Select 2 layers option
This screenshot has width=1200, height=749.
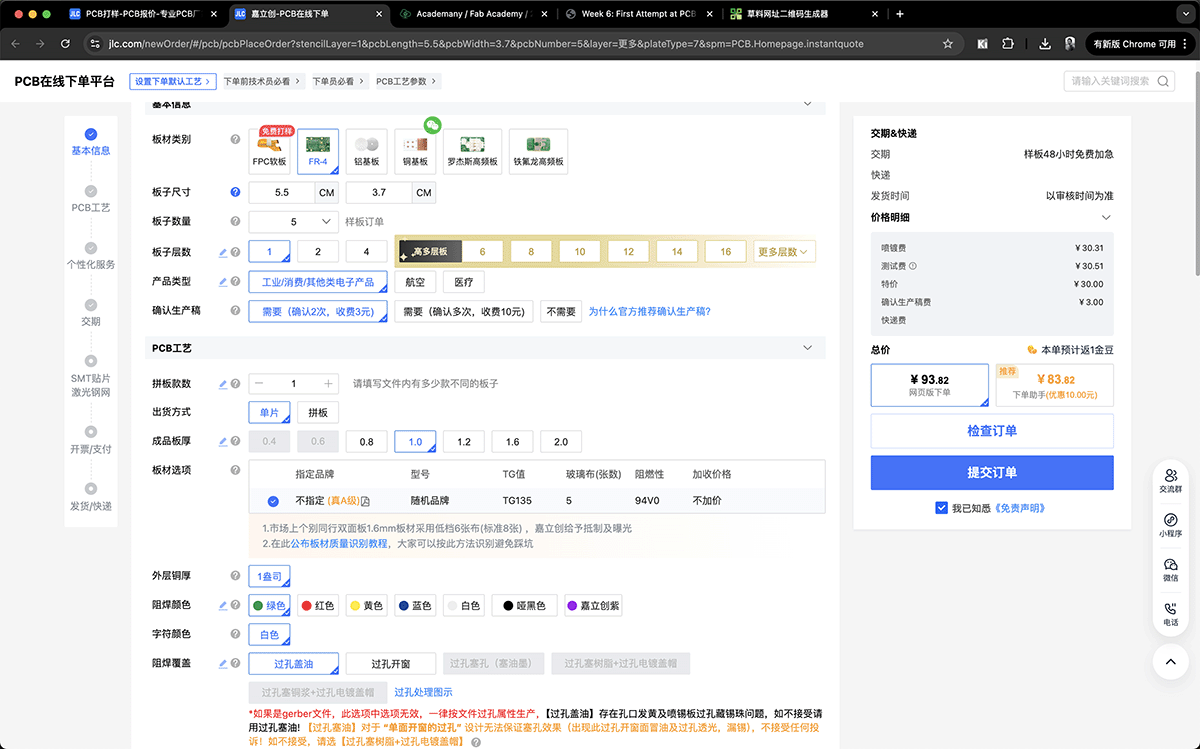(318, 252)
